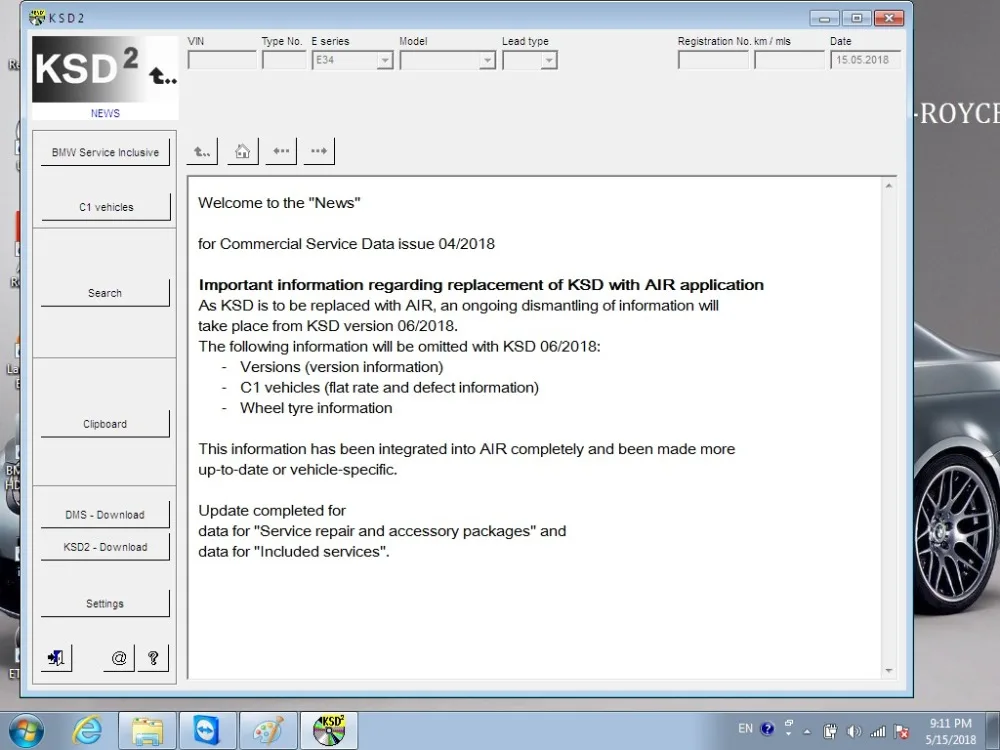
Task: Open the Action Center flag icon
Action: tap(901, 732)
